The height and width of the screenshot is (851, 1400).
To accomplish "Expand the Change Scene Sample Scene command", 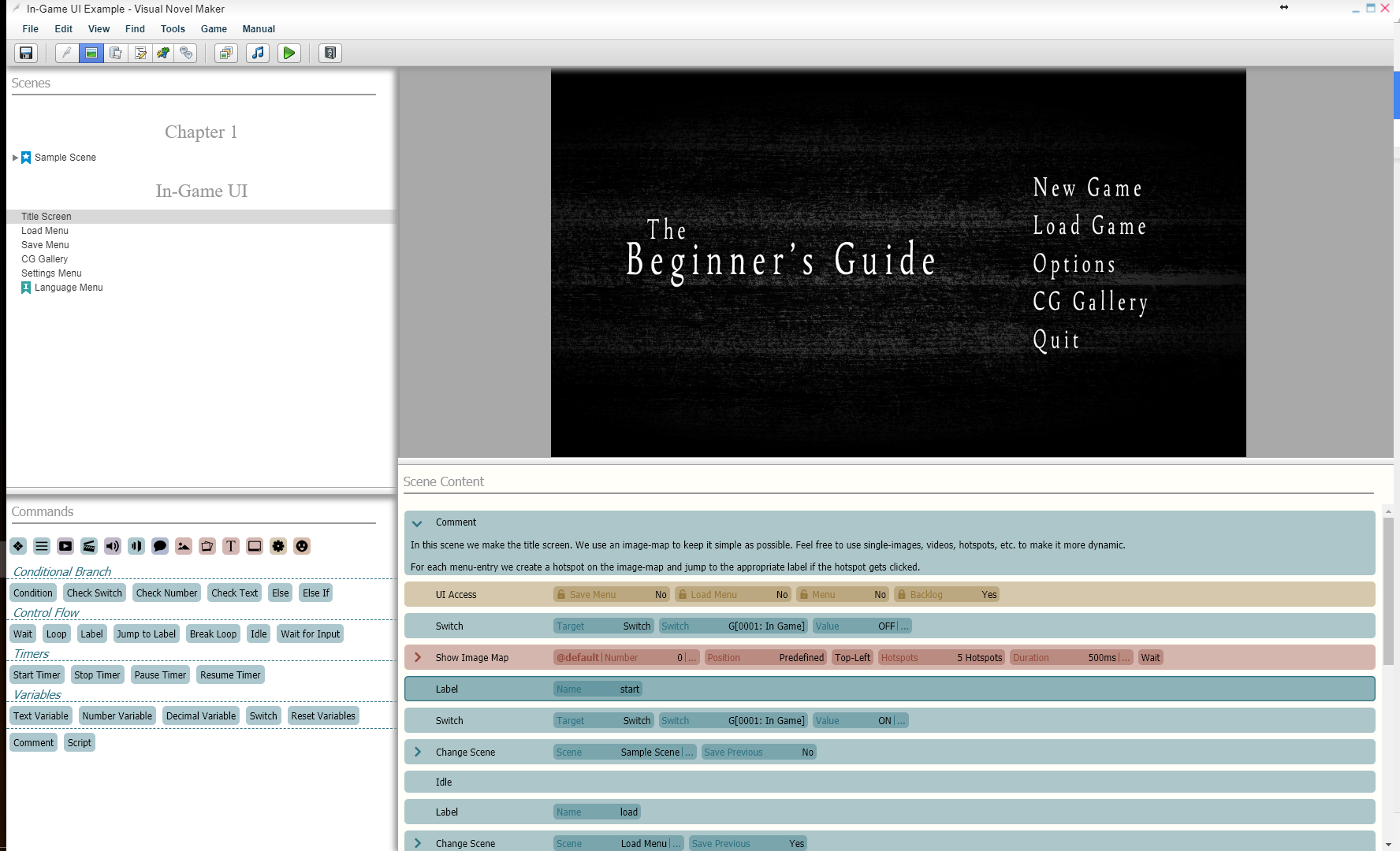I will point(418,752).
